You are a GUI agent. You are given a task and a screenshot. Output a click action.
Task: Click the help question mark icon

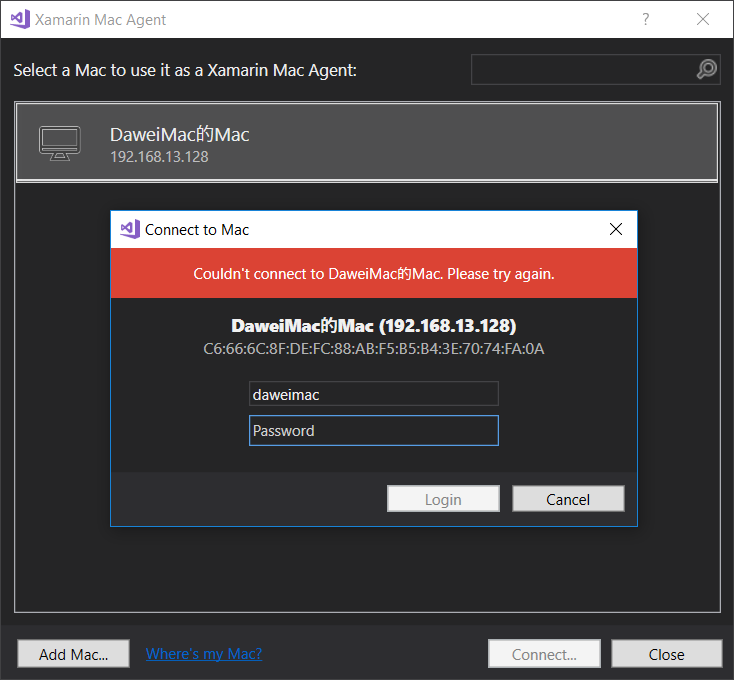pyautogui.click(x=646, y=19)
